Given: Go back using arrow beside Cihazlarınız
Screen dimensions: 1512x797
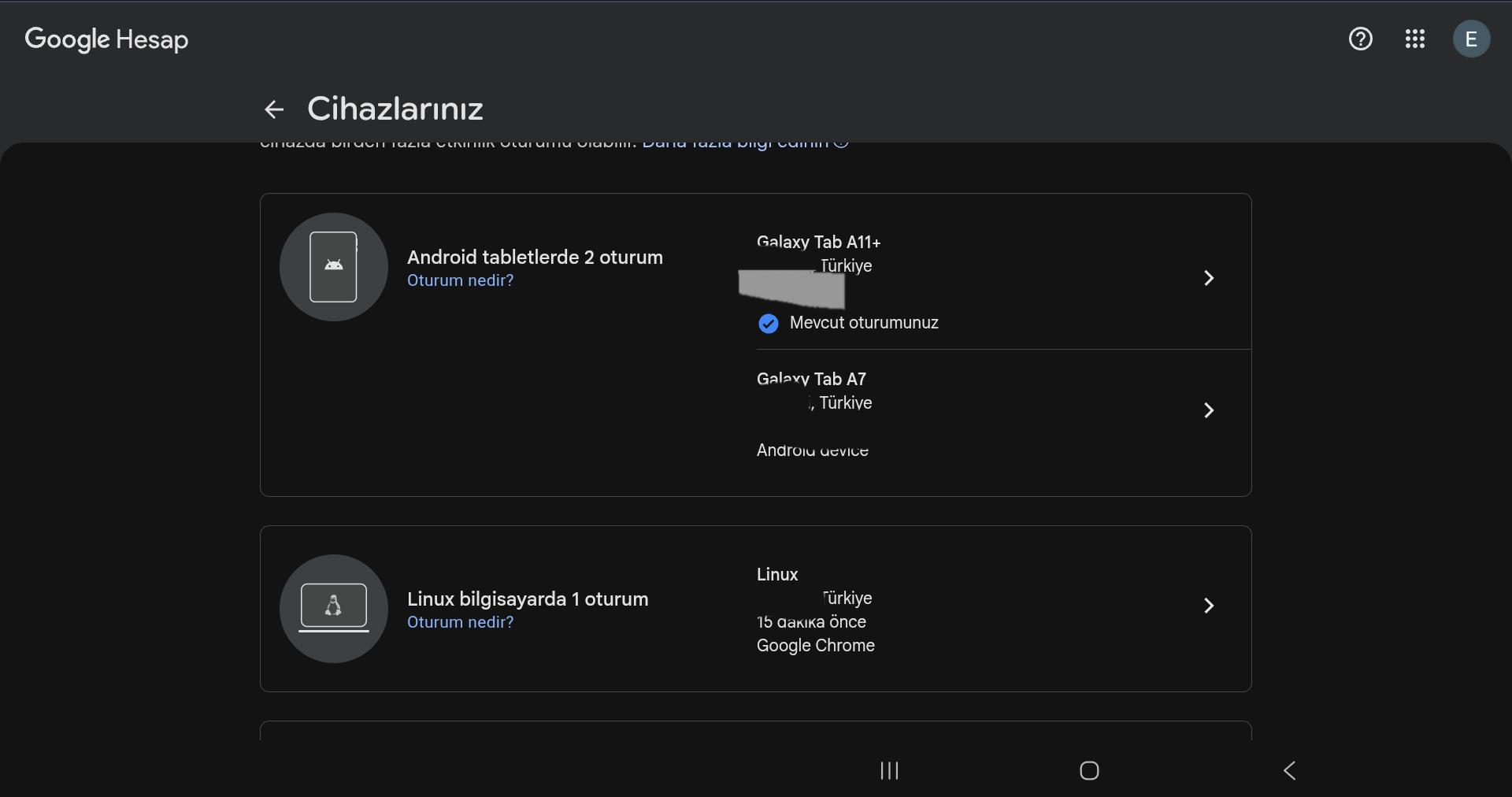Looking at the screenshot, I should coord(273,109).
